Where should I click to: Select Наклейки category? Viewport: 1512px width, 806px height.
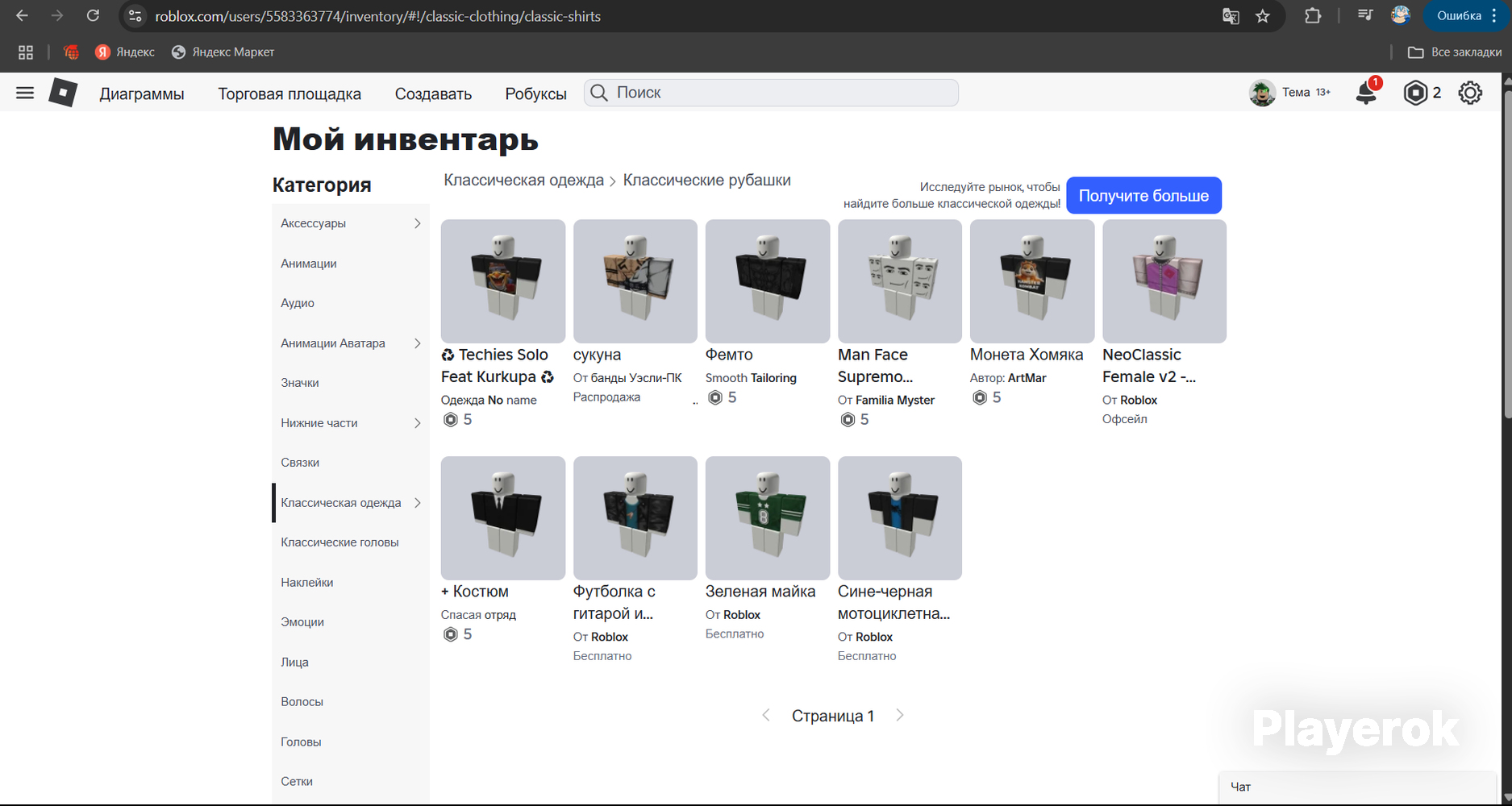351,583
